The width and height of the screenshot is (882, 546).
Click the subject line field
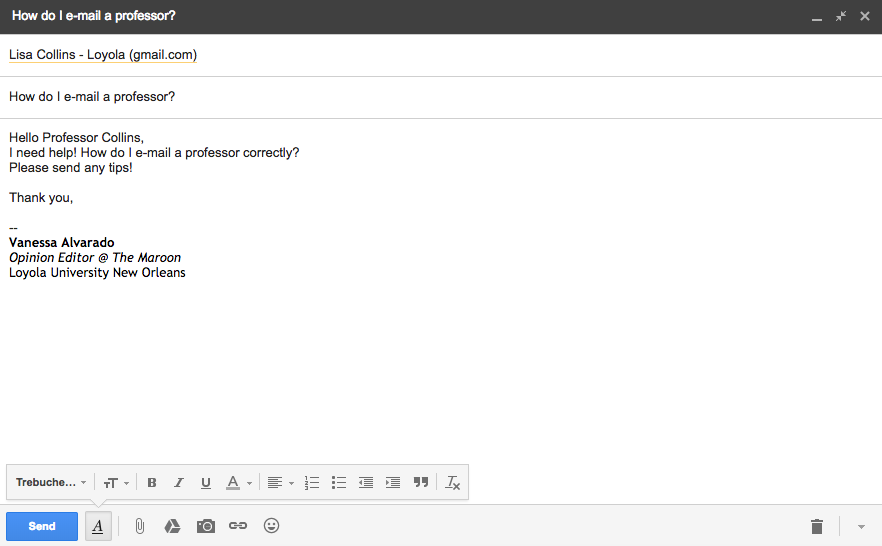click(x=441, y=97)
